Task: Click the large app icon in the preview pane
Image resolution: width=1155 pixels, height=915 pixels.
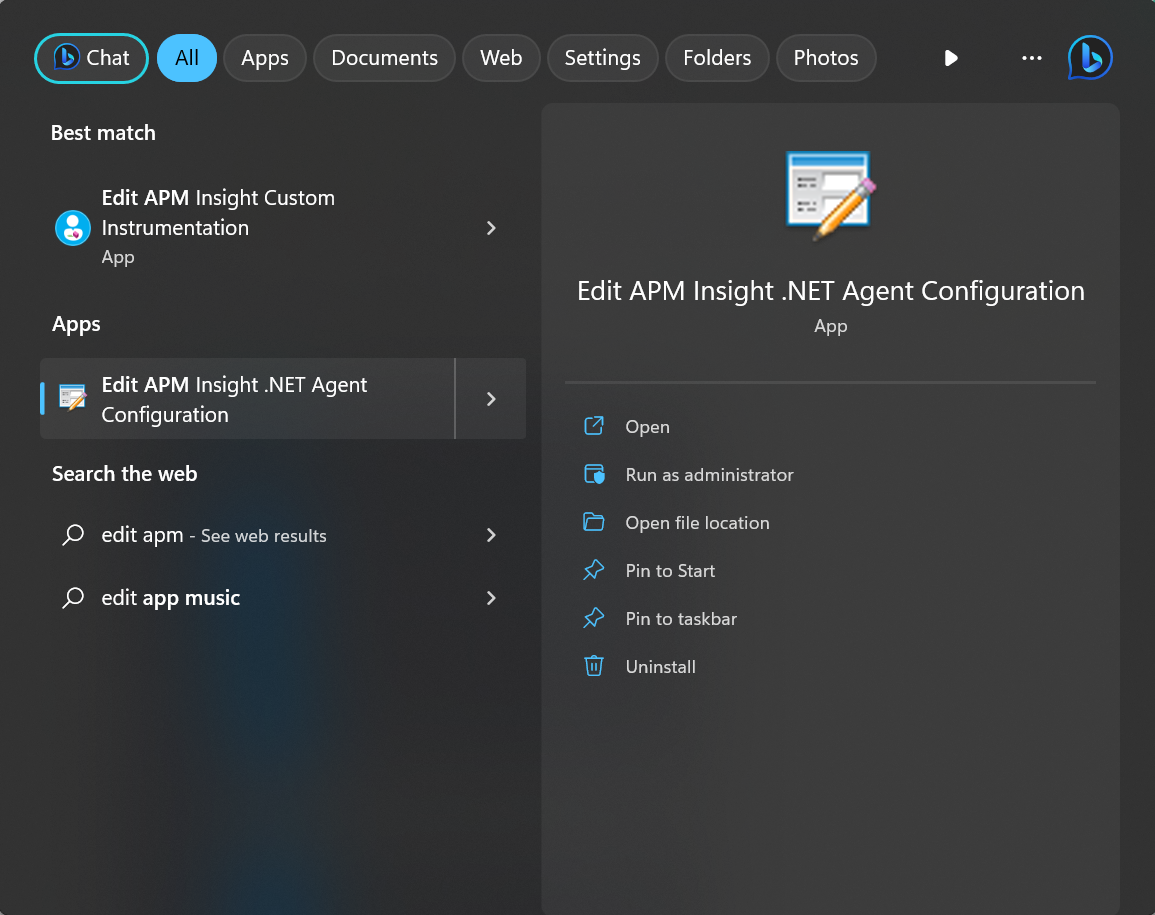Action: point(829,193)
